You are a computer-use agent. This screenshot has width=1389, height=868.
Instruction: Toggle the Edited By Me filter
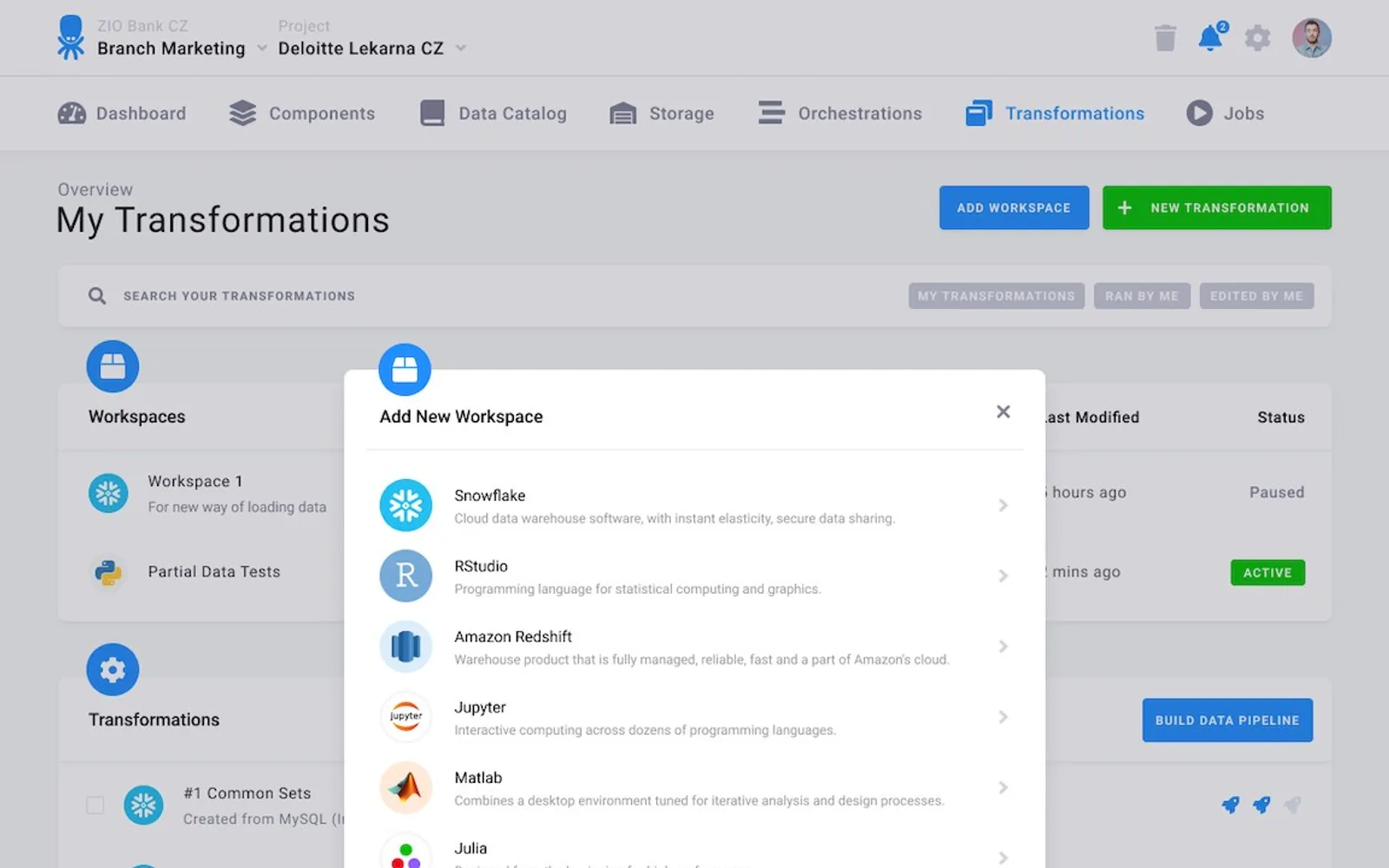click(1256, 296)
